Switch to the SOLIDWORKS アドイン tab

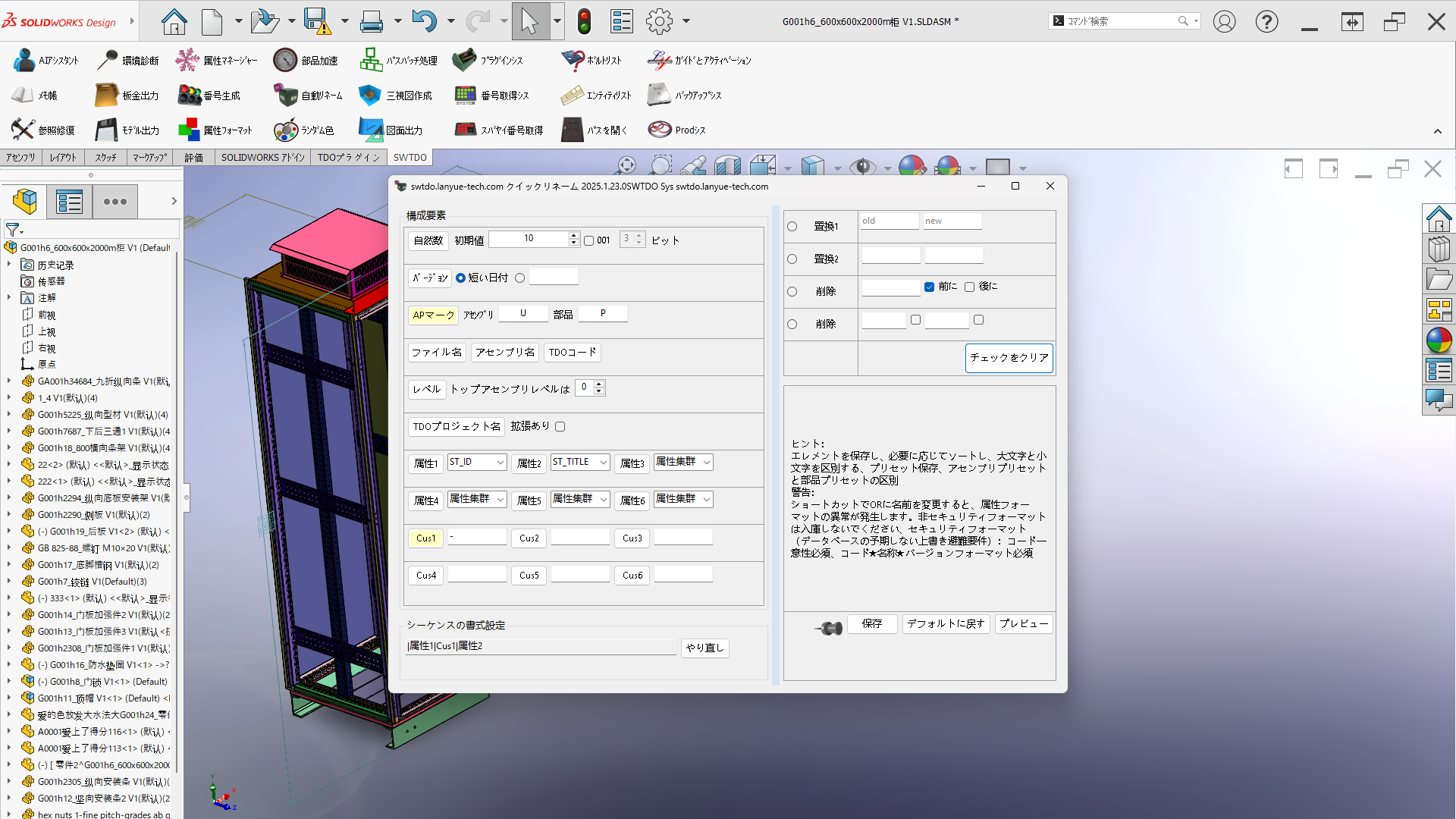pos(262,158)
